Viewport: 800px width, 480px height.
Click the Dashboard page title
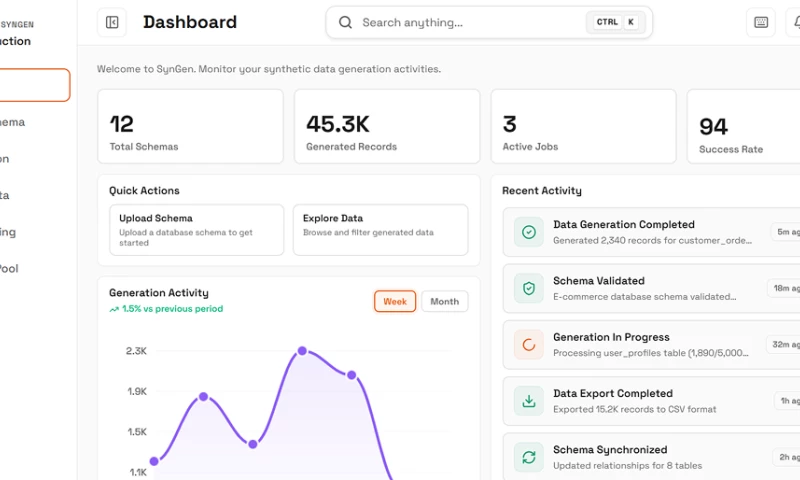point(190,22)
